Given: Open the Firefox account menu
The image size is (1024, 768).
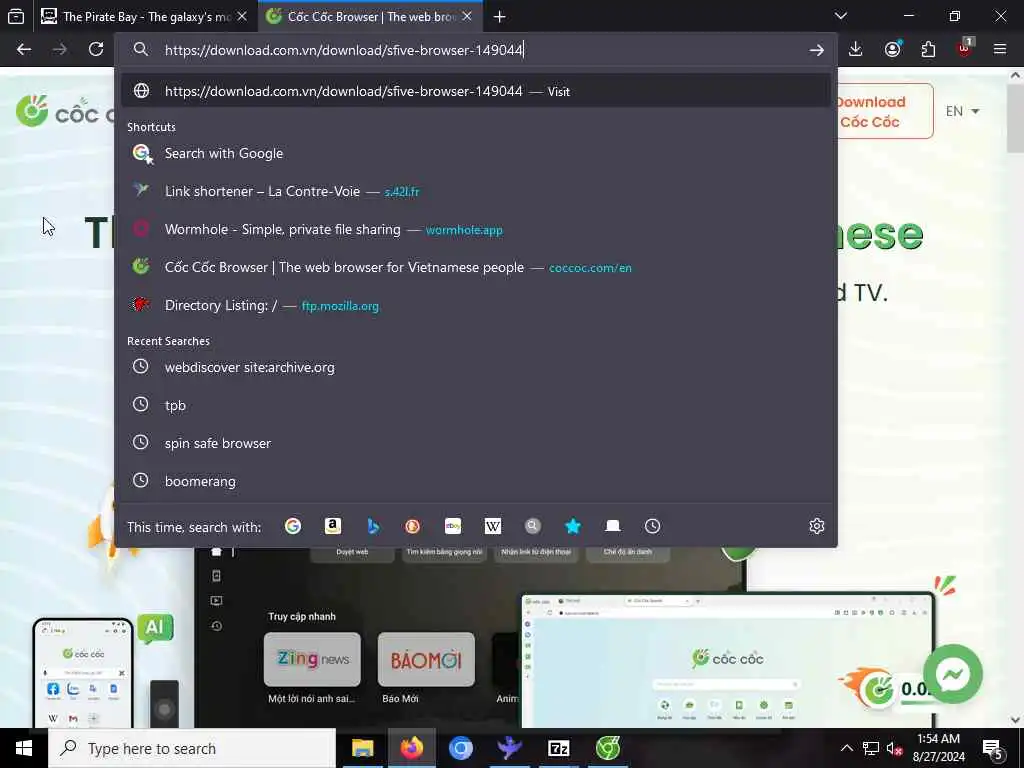Looking at the screenshot, I should [892, 50].
